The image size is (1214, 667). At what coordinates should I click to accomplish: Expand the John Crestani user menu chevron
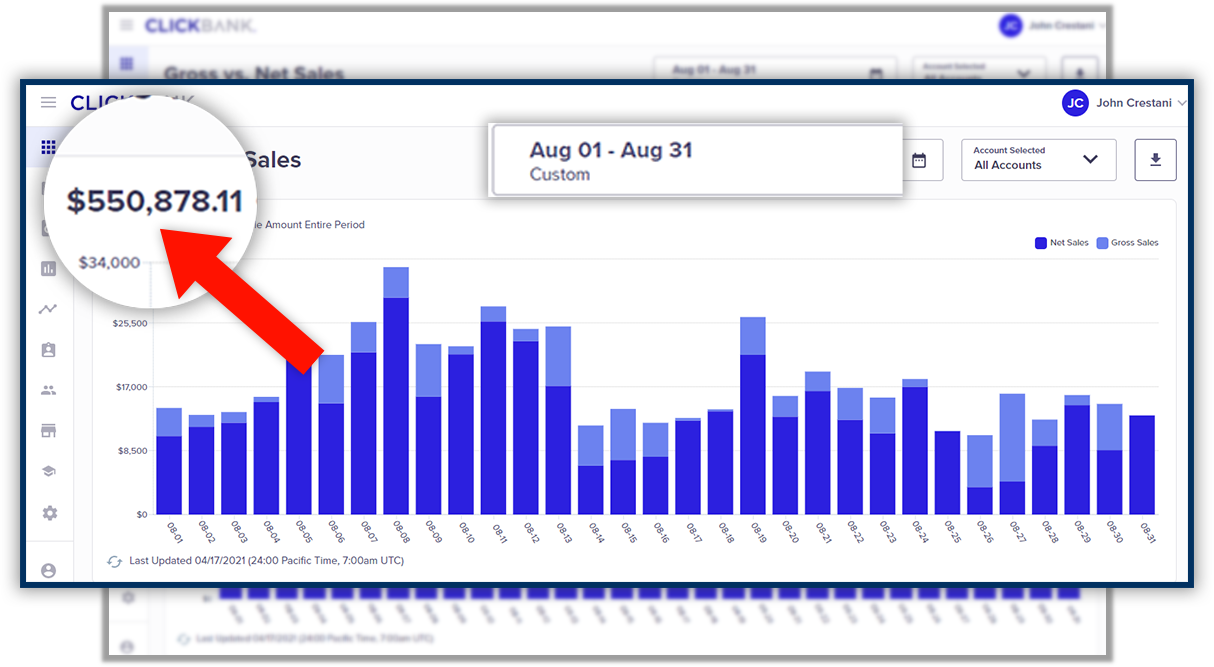point(1182,103)
